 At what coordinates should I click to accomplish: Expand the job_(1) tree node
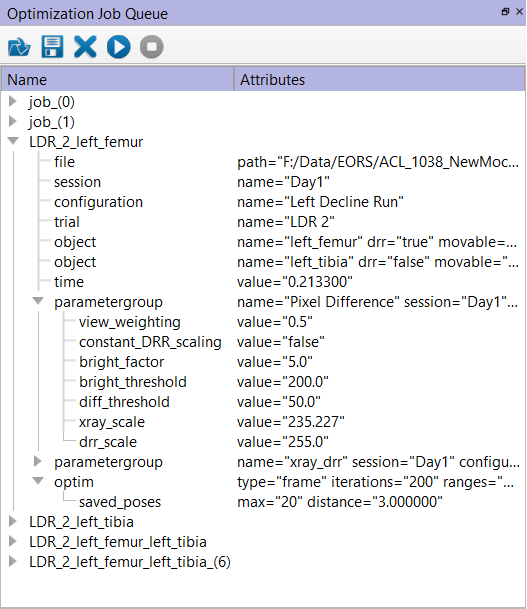pyautogui.click(x=13, y=122)
